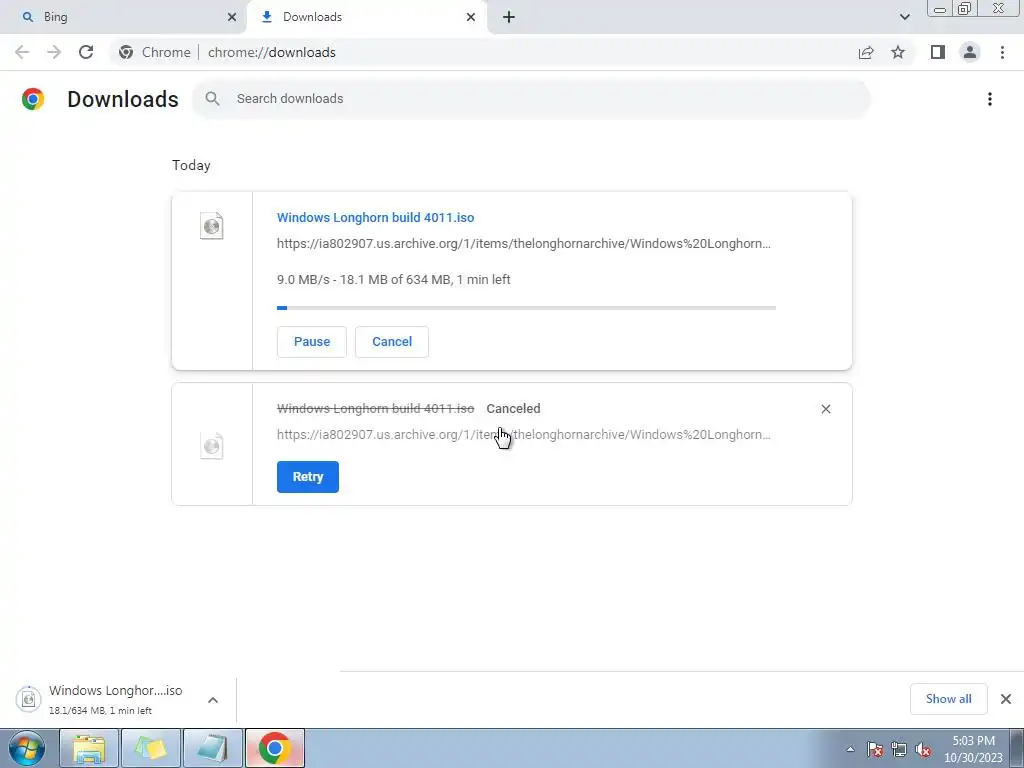
Task: Open Action Center flag icon
Action: [x=875, y=749]
